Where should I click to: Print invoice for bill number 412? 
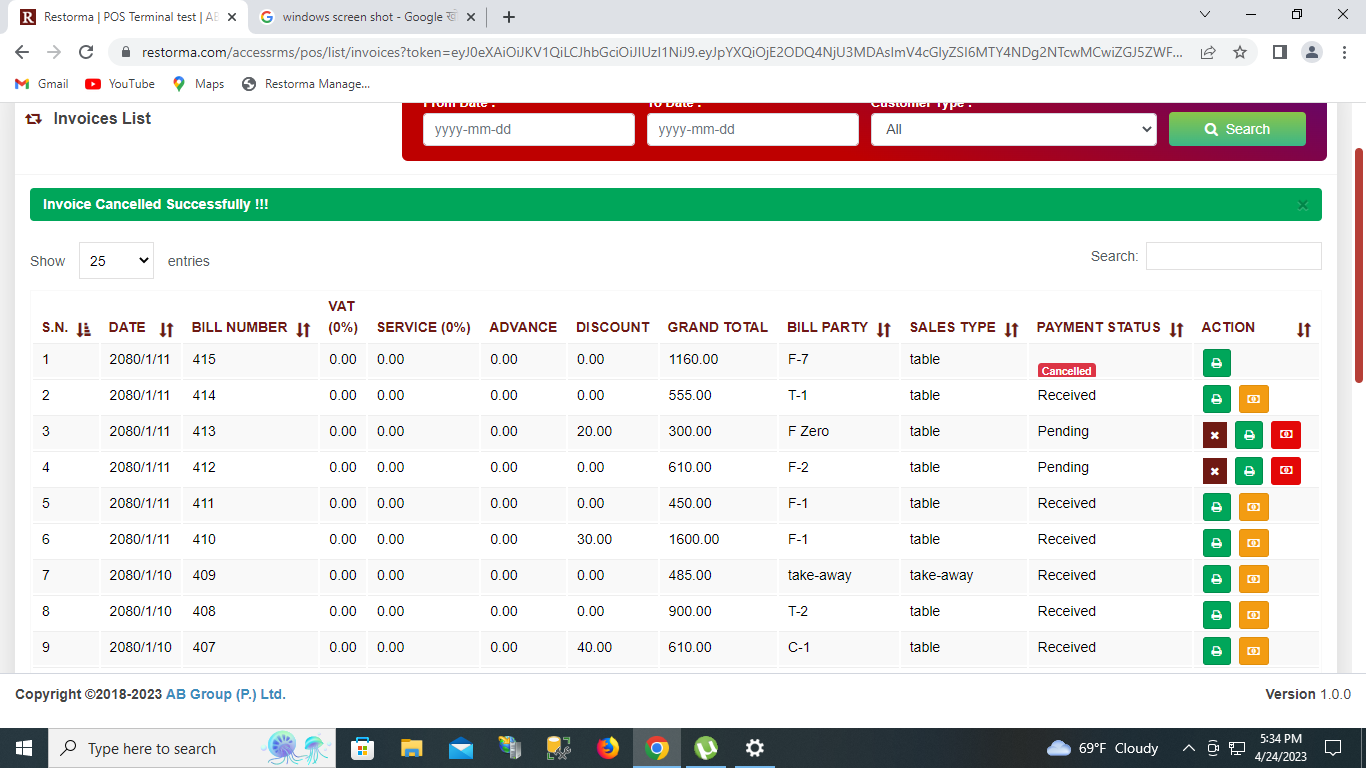tap(1249, 471)
